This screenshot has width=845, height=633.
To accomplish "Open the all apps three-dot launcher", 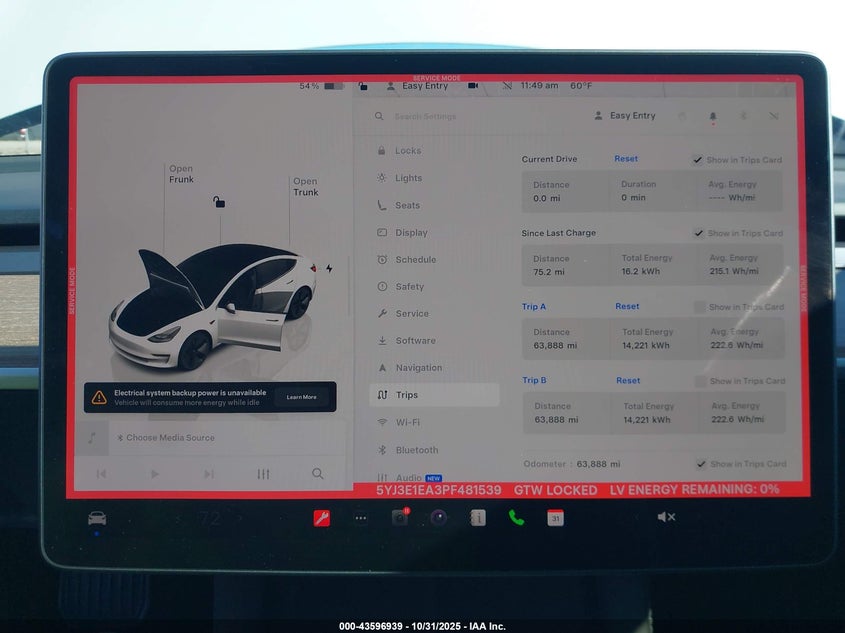I will [361, 517].
